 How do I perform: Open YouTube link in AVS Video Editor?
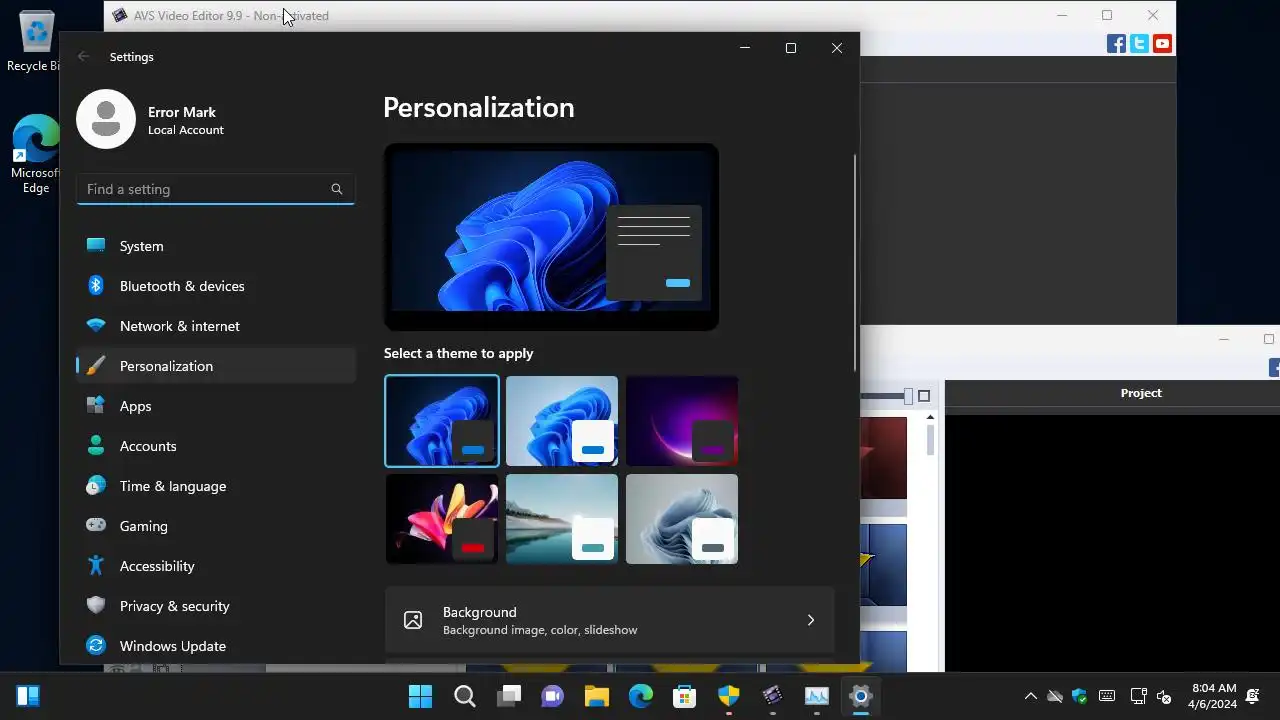tap(1162, 43)
